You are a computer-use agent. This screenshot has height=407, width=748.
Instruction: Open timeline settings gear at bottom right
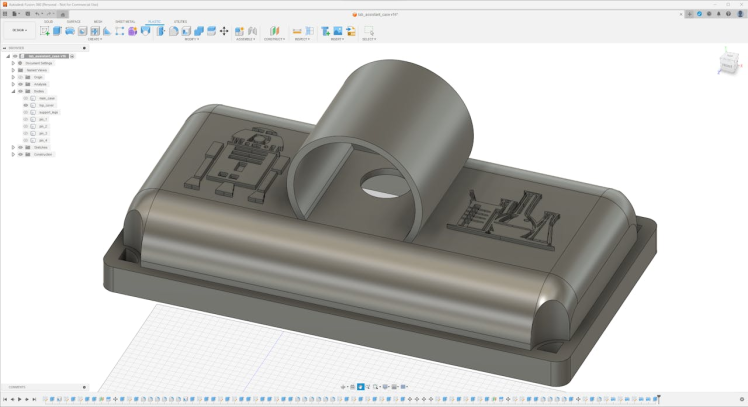(741, 399)
